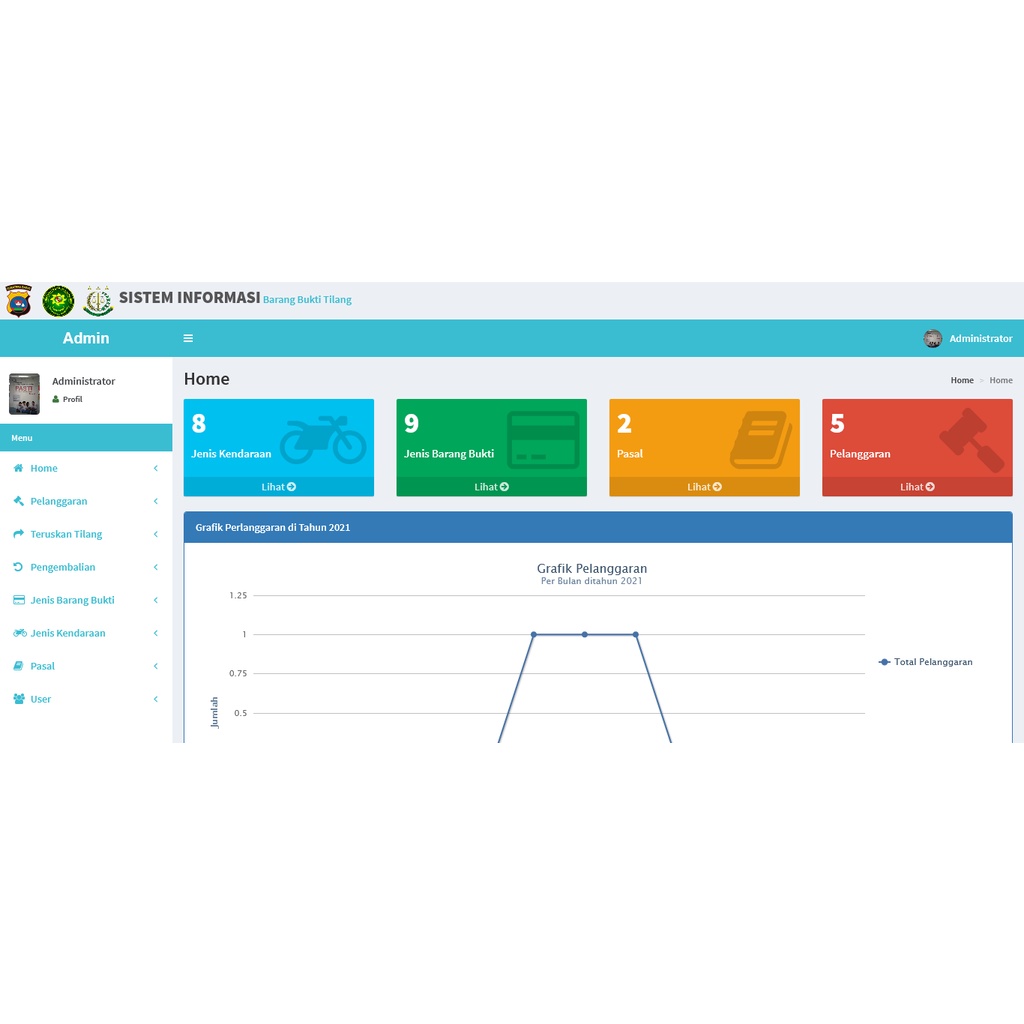The image size is (1024, 1024).
Task: Click the scales of justice emblem logo
Action: click(x=98, y=301)
